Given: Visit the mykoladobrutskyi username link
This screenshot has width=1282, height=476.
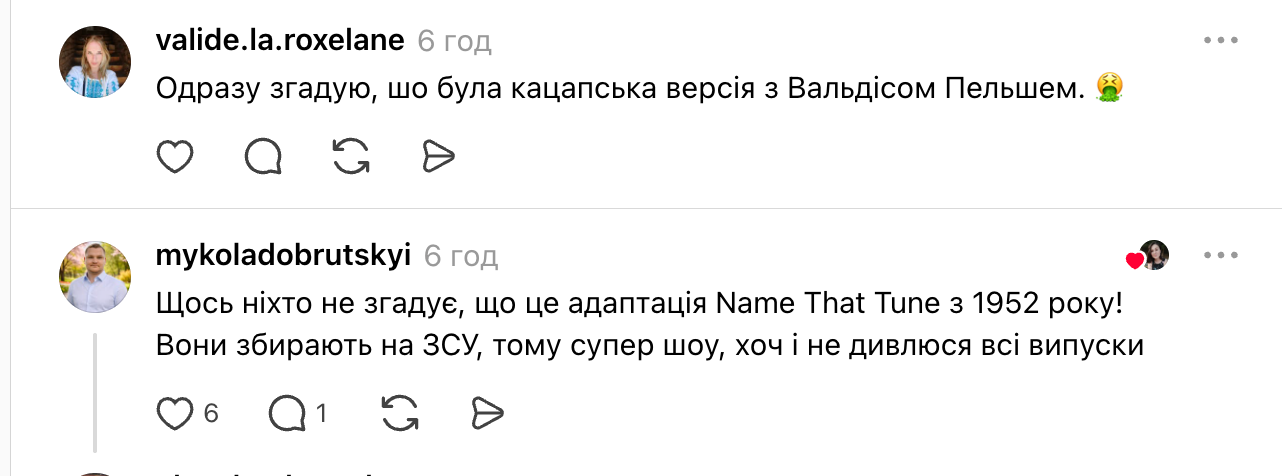Looking at the screenshot, I should (x=284, y=256).
